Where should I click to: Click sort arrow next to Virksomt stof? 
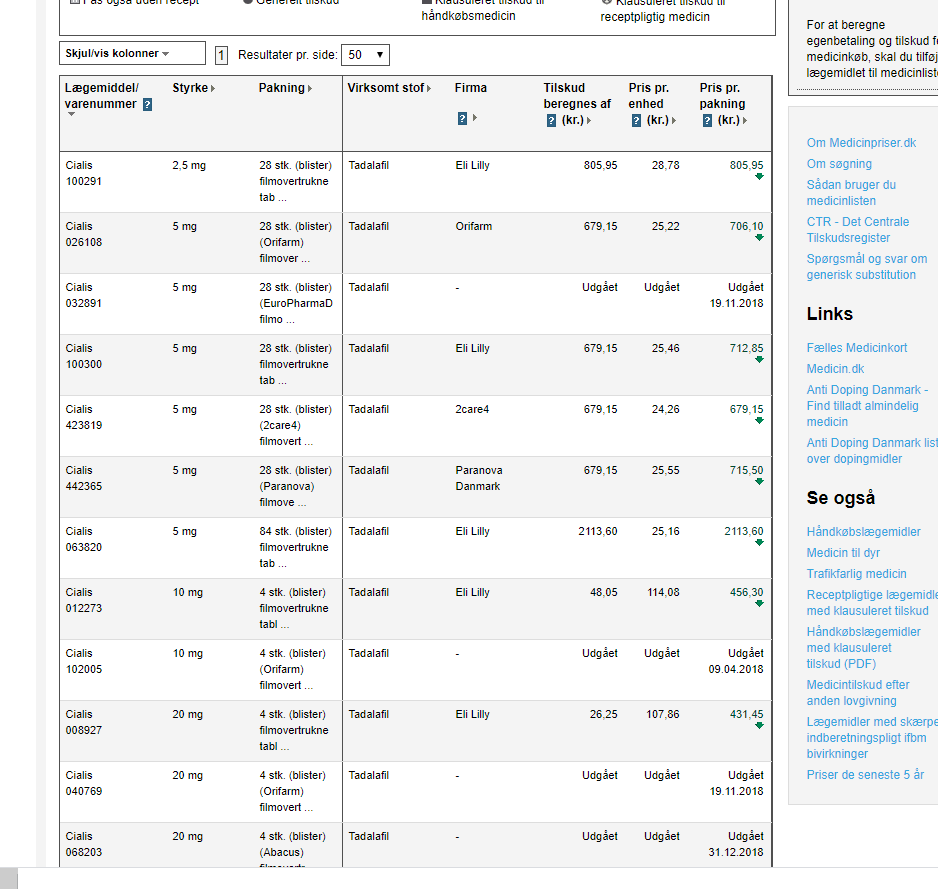click(429, 89)
